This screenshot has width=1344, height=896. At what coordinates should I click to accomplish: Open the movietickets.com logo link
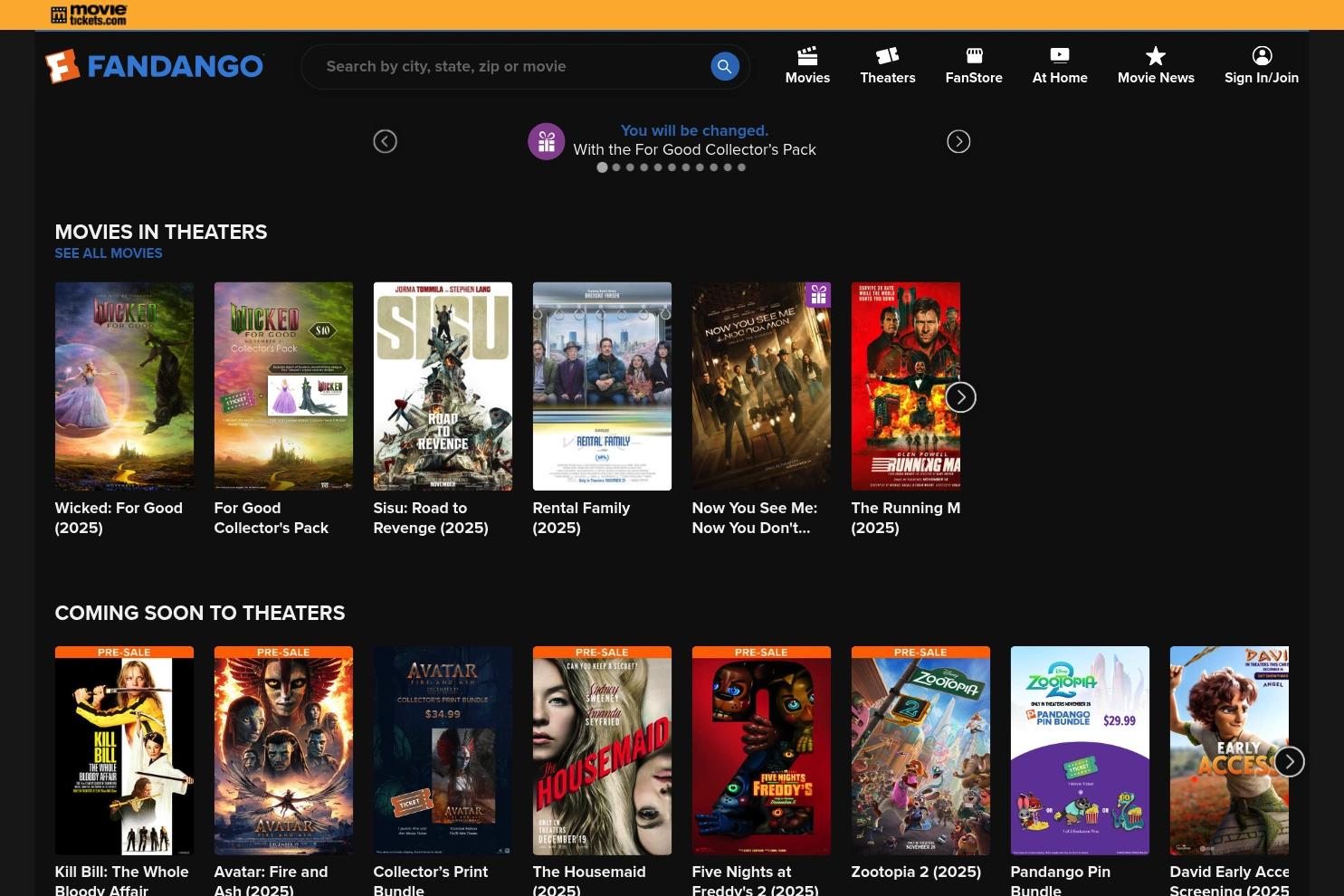pos(89,14)
